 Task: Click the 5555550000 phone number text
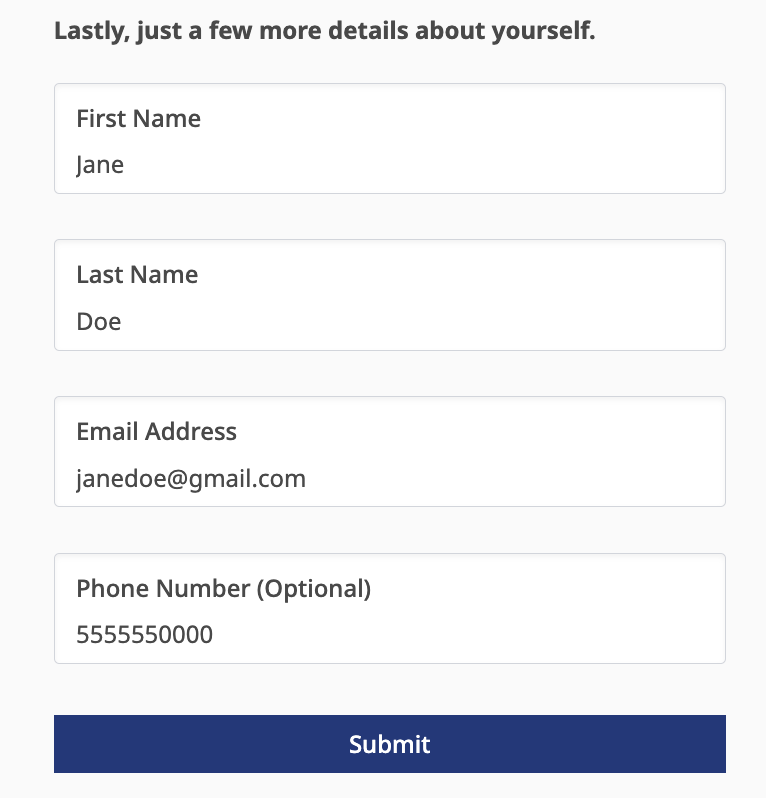[x=144, y=635]
